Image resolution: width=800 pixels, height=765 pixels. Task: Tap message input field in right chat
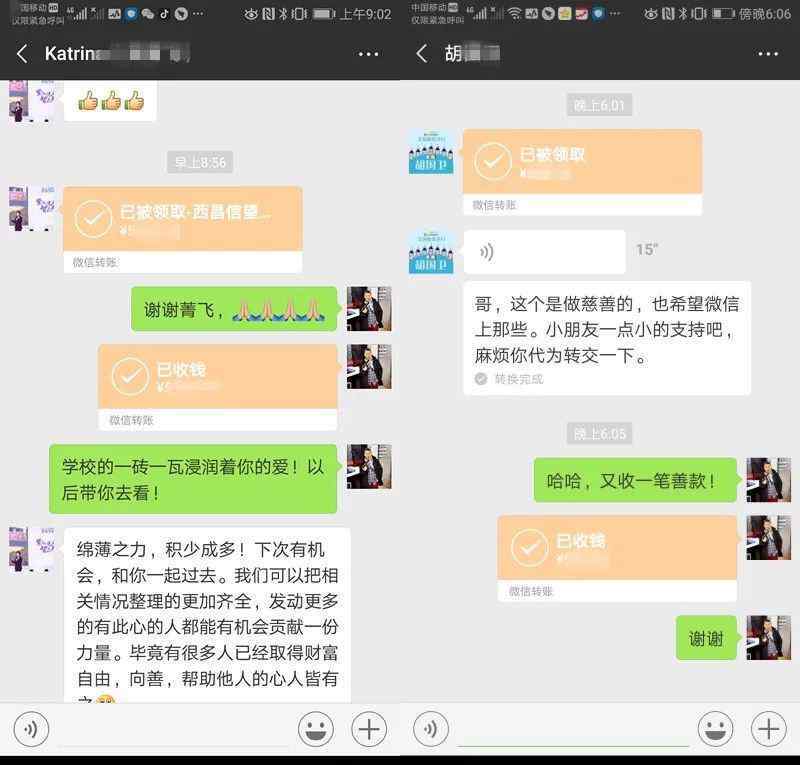(x=572, y=729)
